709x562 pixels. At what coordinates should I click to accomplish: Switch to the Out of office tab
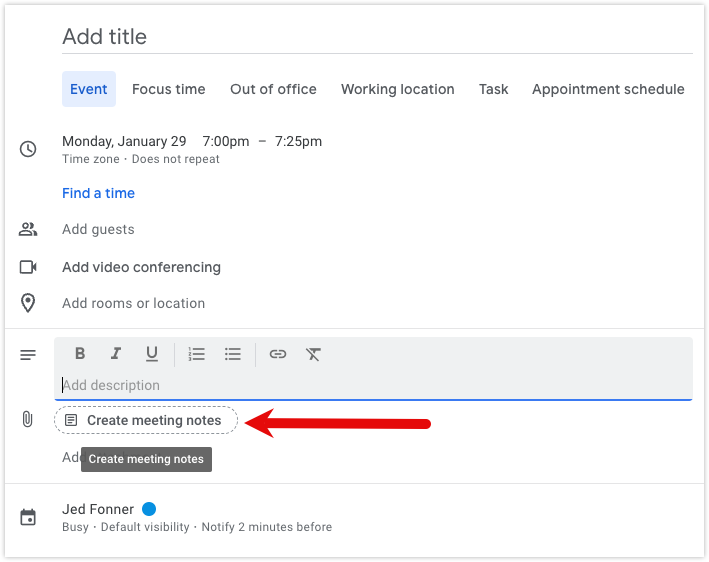[x=273, y=89]
